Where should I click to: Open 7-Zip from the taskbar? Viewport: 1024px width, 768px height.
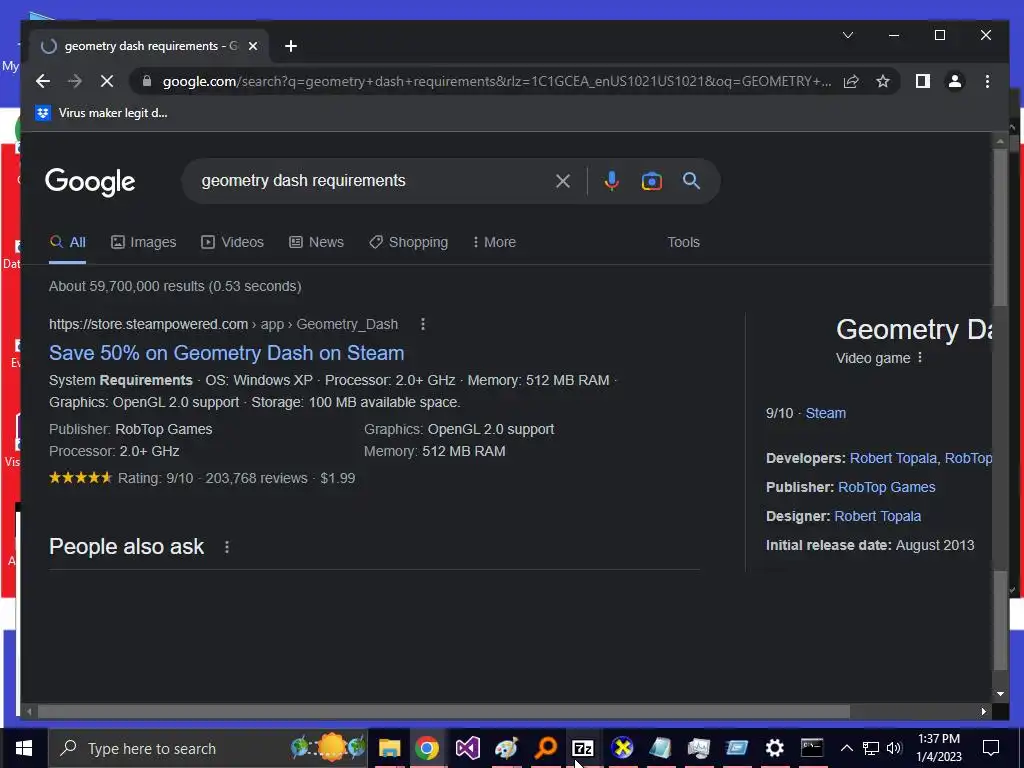click(x=583, y=748)
